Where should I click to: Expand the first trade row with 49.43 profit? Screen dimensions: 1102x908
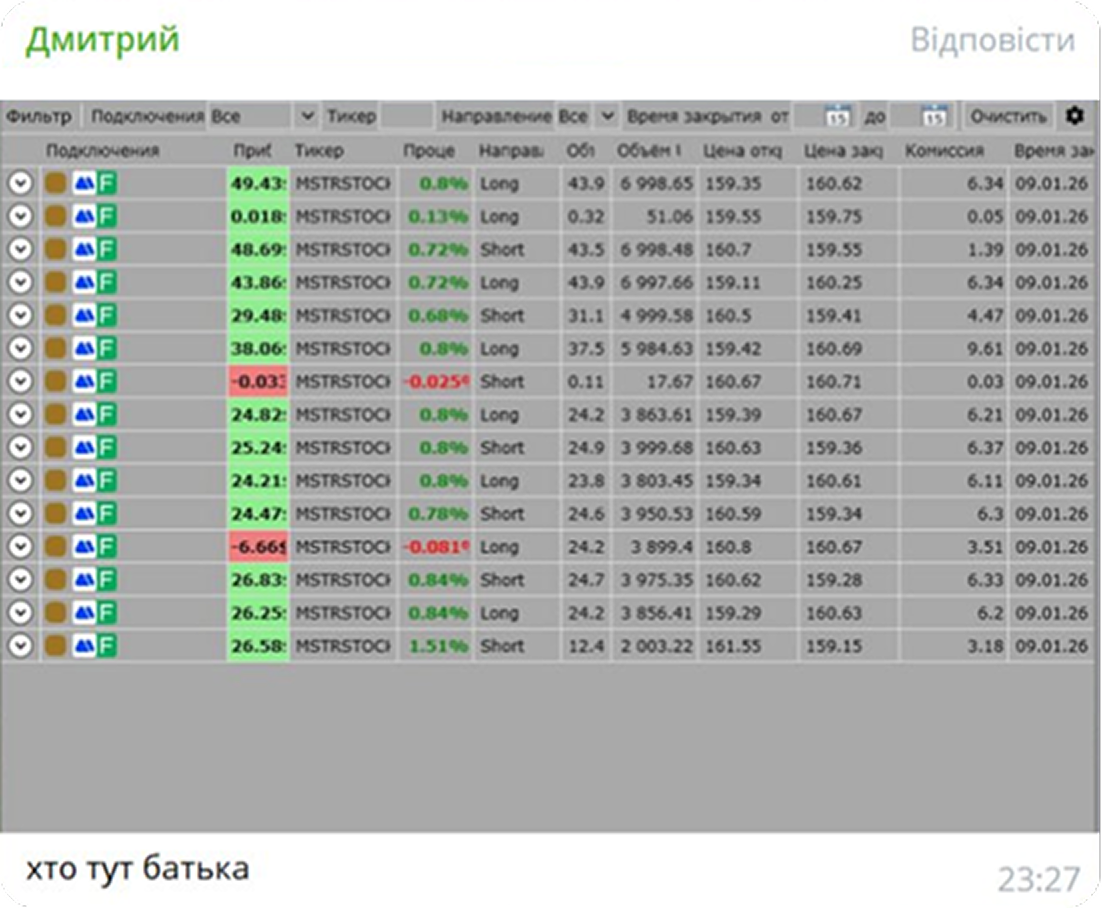(x=20, y=184)
